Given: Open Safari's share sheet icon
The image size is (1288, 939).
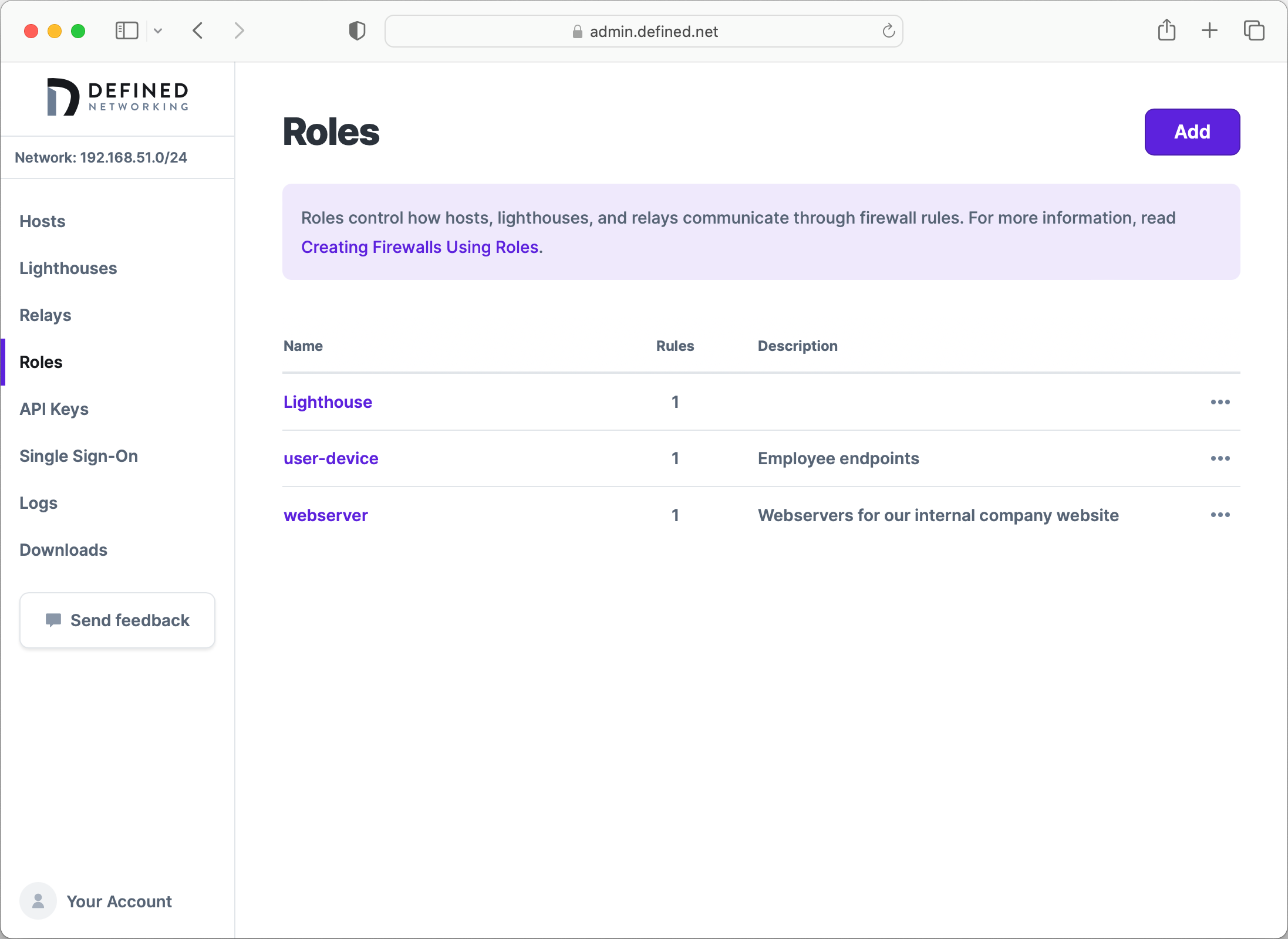Looking at the screenshot, I should tap(1167, 31).
